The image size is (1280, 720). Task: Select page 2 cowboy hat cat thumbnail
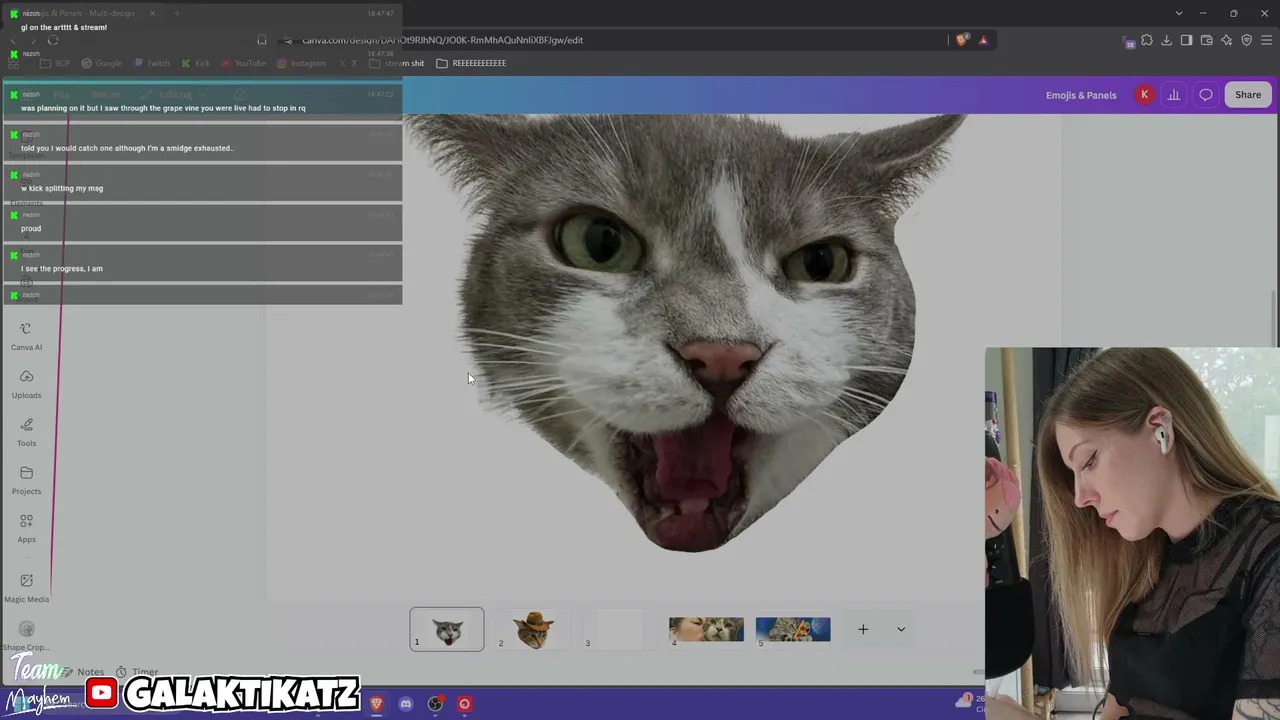pos(533,629)
